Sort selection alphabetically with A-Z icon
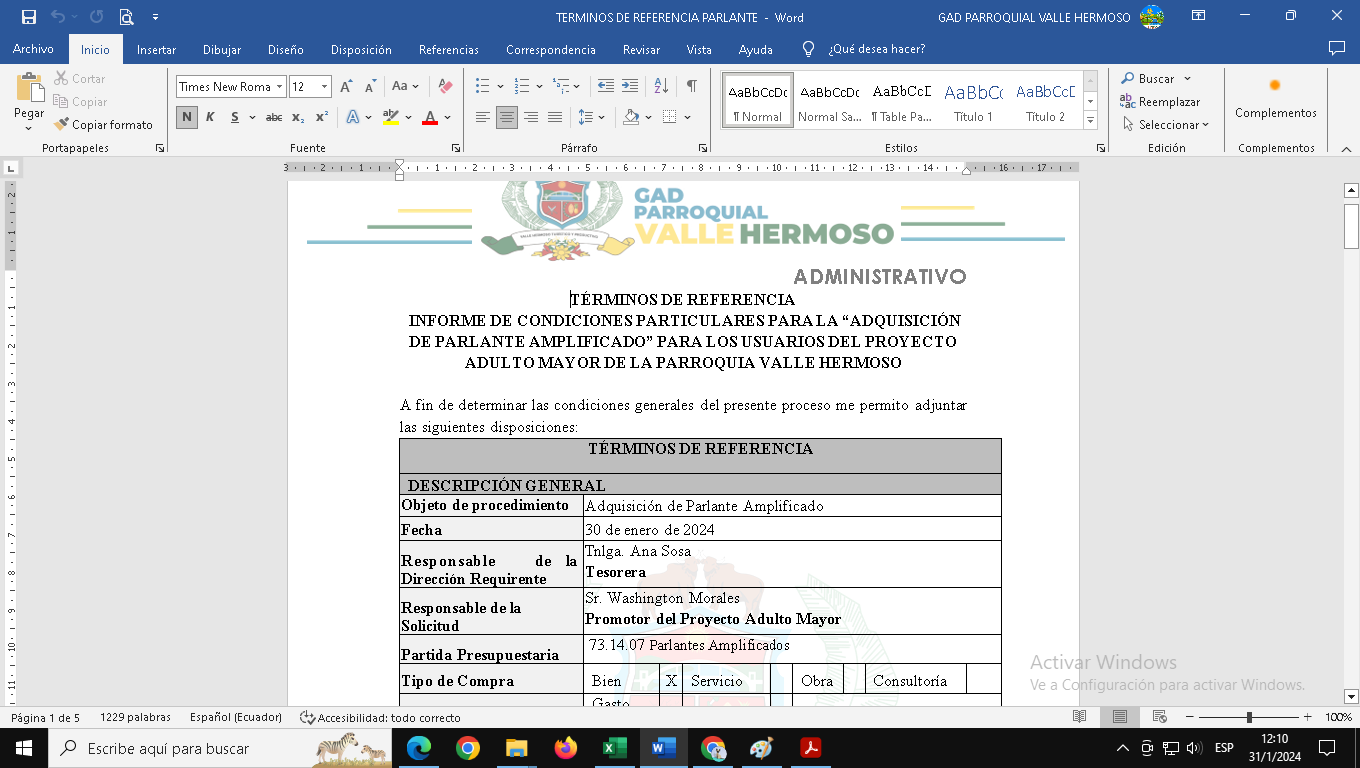The height and width of the screenshot is (768, 1360). [661, 87]
